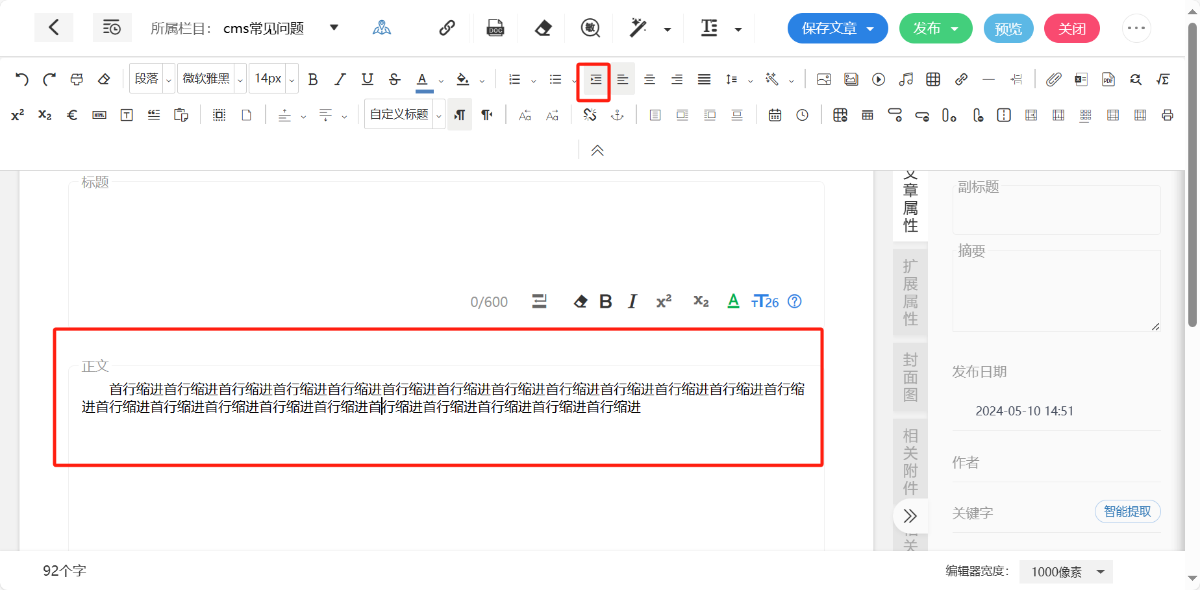Expand the 所属栏目 cms常见问题 dropdown
Image resolution: width=1200 pixels, height=590 pixels.
(x=334, y=28)
